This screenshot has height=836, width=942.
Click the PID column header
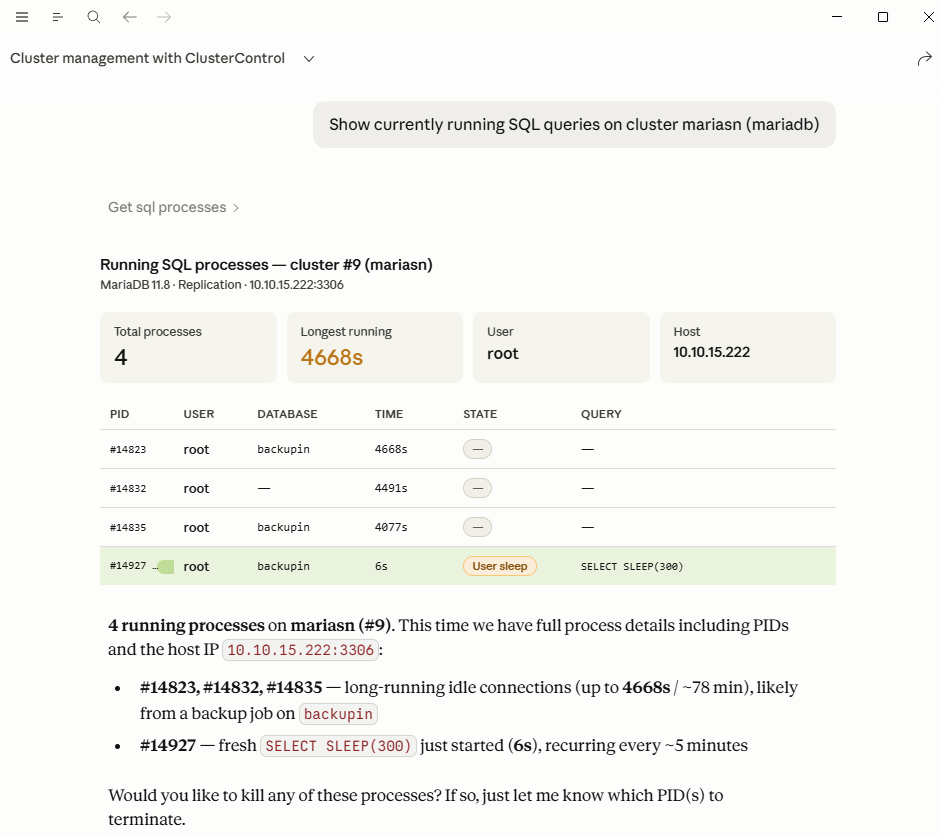120,414
